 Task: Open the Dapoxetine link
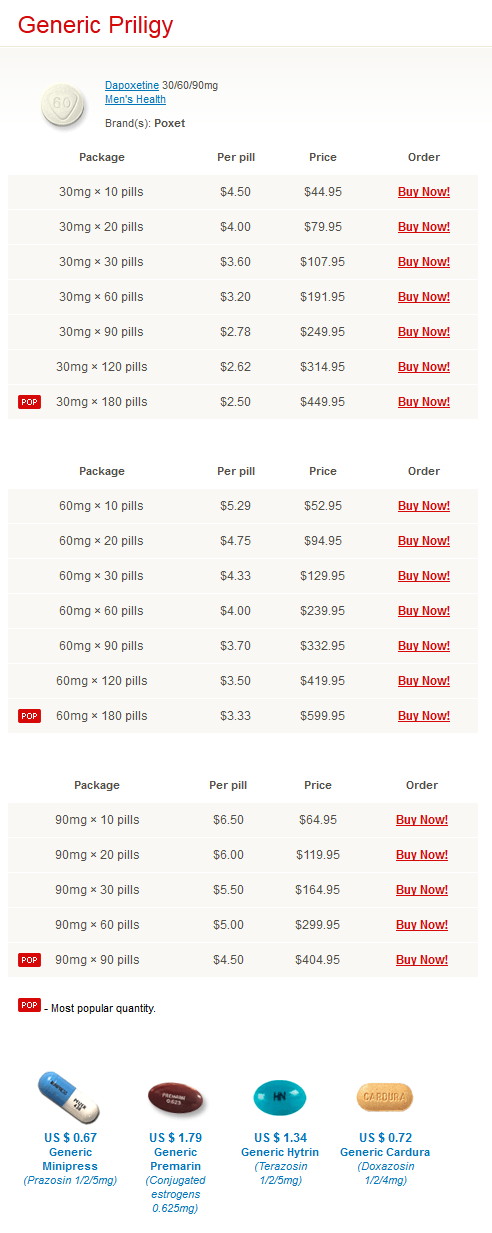click(x=132, y=85)
